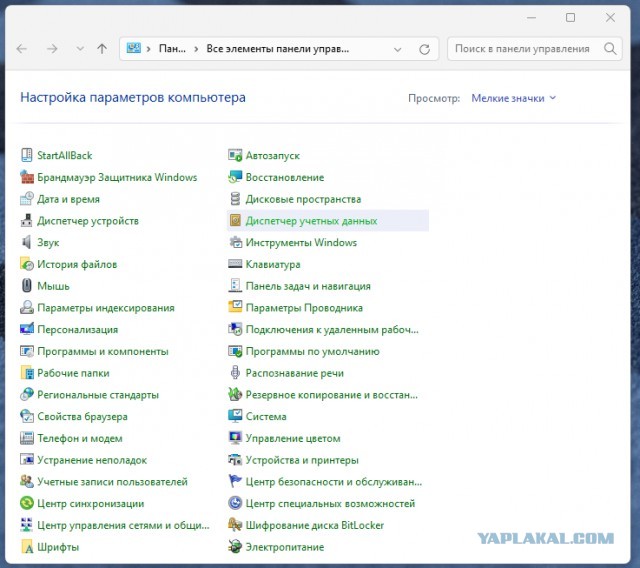Click the Распознавание речи microphone icon
Viewport: 640px width, 568px height.
(235, 373)
